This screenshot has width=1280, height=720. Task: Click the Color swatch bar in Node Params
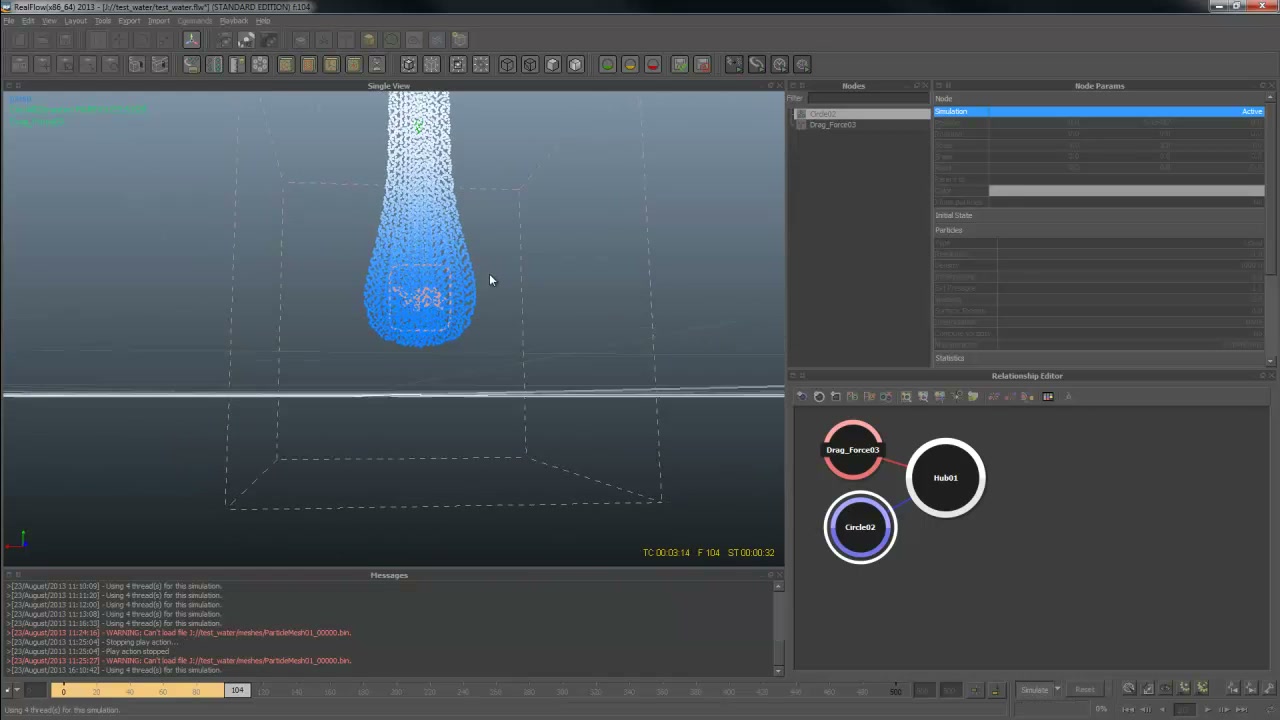[1126, 191]
